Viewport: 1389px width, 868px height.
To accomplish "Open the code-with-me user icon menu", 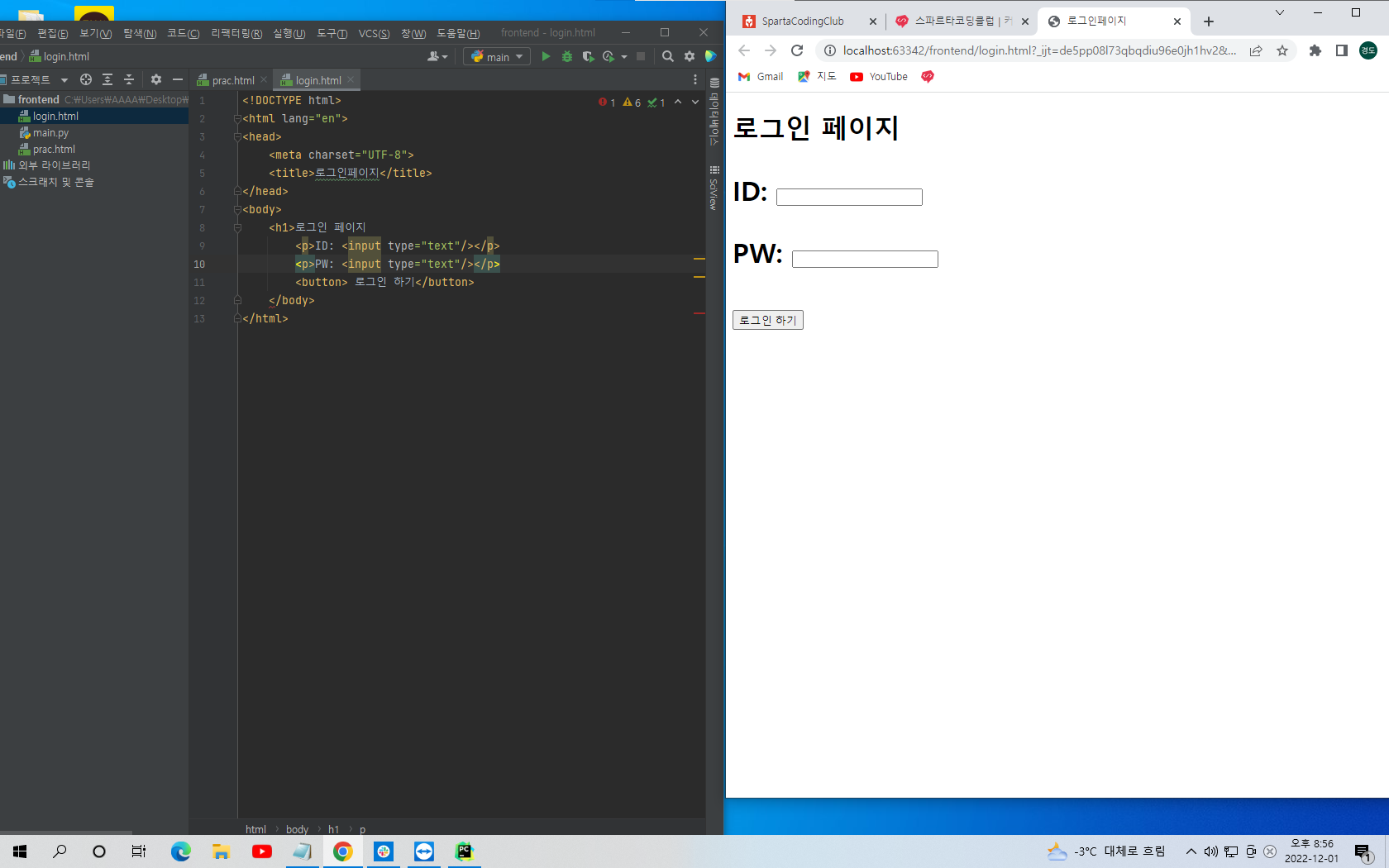I will (437, 56).
